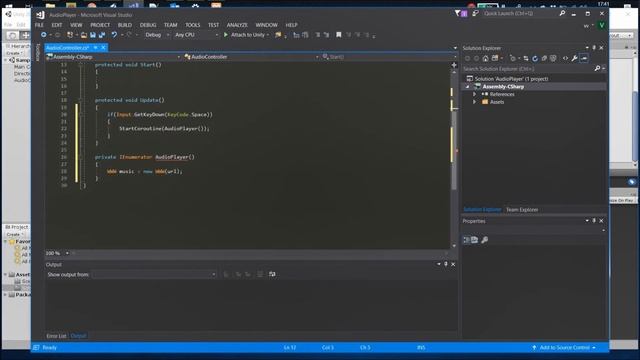The image size is (640, 360).
Task: Click the Clear All icon in Output panel
Action: point(260,274)
